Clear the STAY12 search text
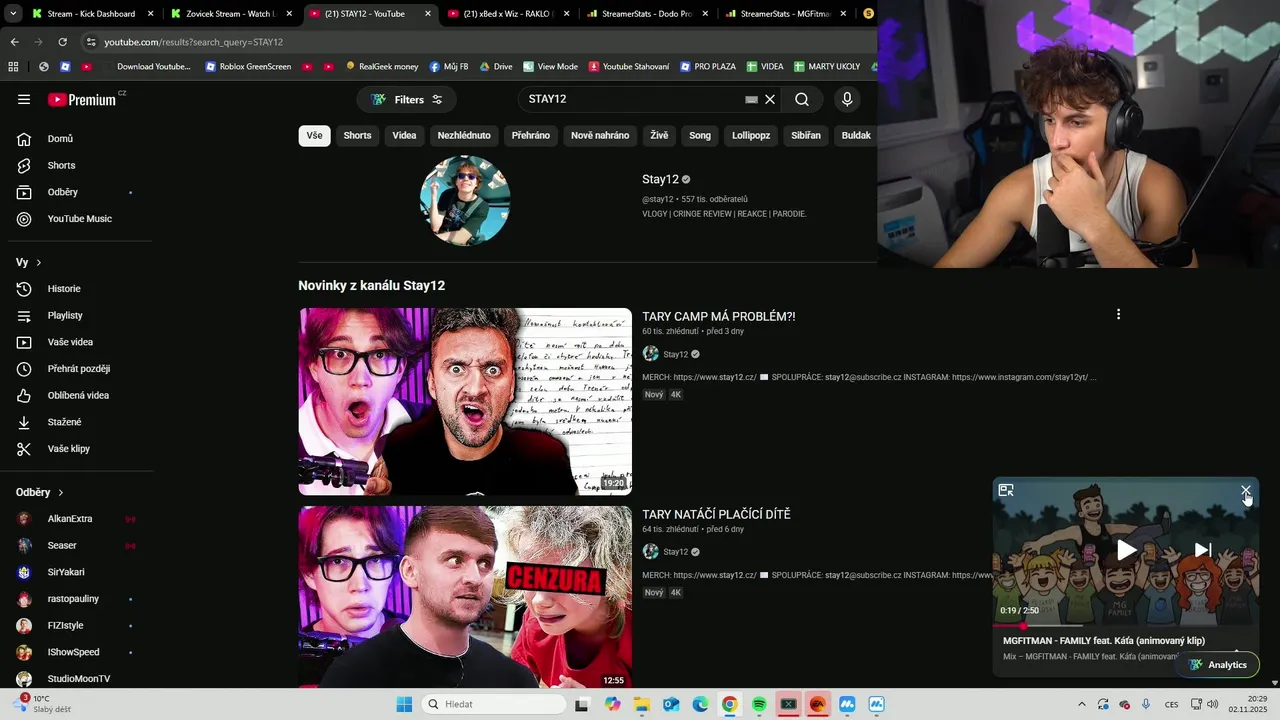The width and height of the screenshot is (1280, 720). [770, 99]
